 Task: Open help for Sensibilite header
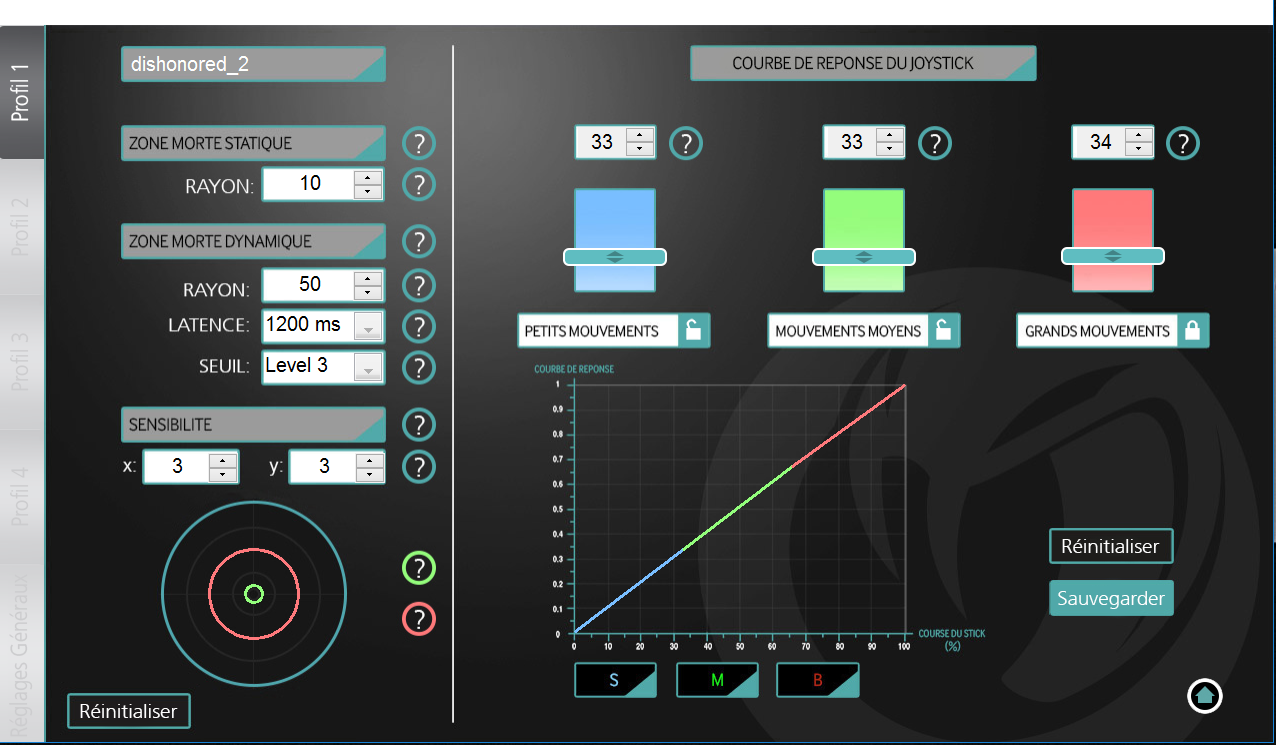tap(419, 425)
